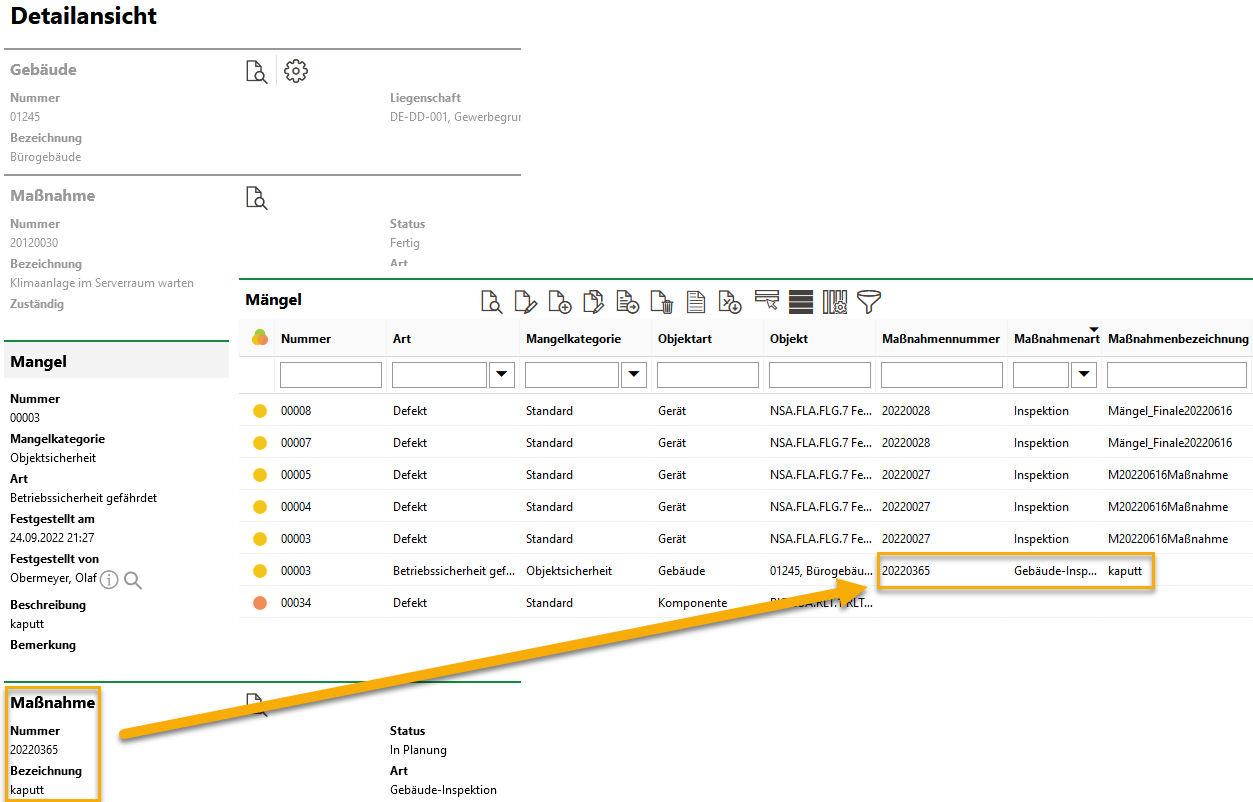This screenshot has width=1253, height=802.
Task: Expand the Mangelkategorie filter dropdown arrow
Action: point(634,375)
